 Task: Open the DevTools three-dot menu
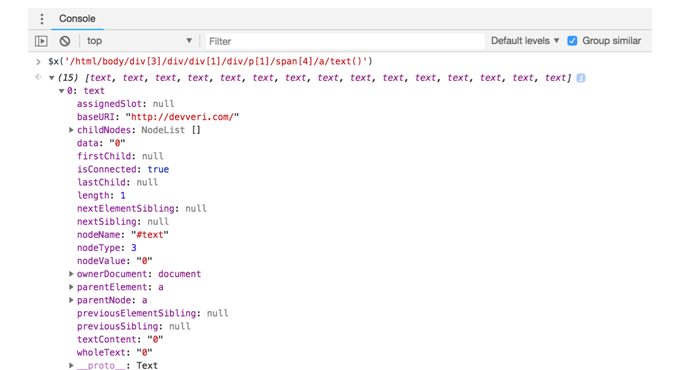pyautogui.click(x=42, y=19)
